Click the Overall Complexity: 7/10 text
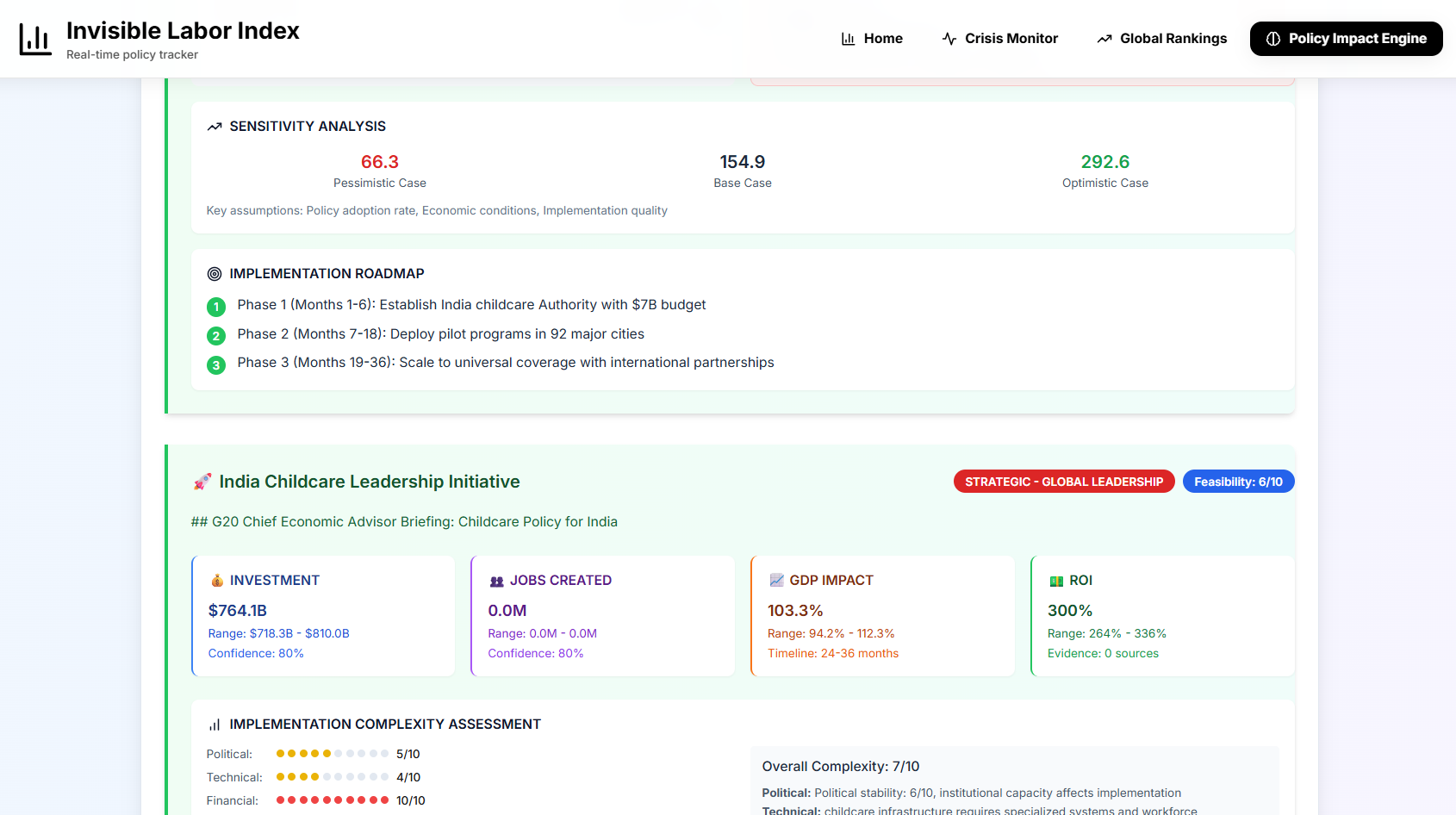The image size is (1456, 815). (x=841, y=767)
